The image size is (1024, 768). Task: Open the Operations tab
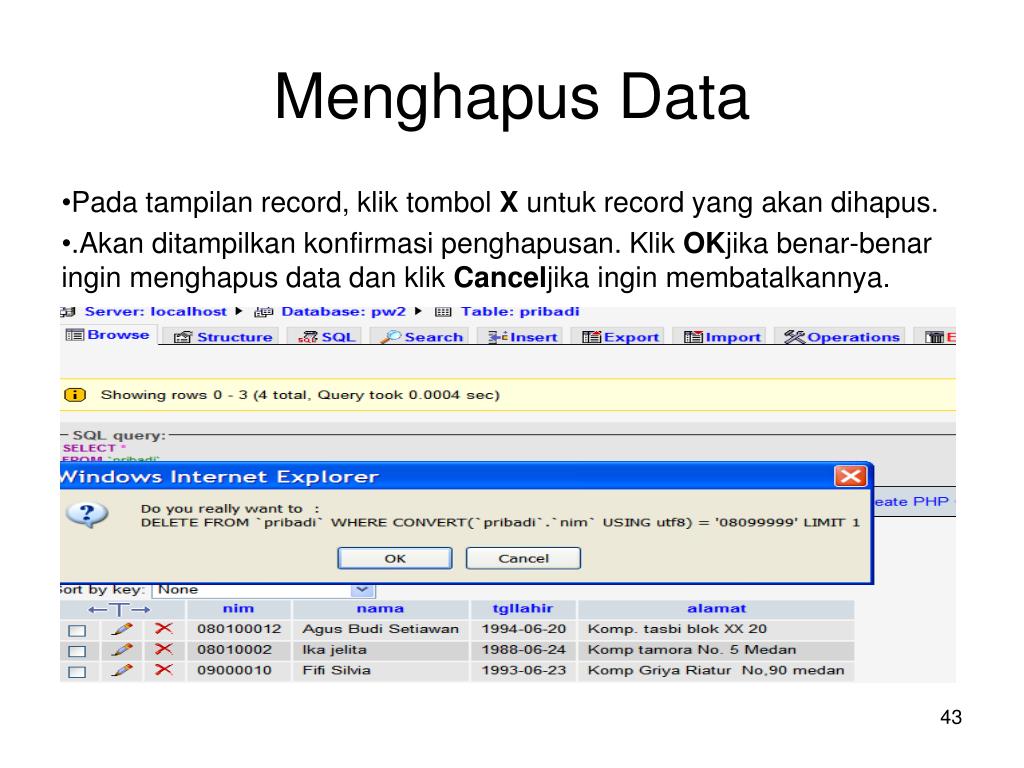(842, 337)
